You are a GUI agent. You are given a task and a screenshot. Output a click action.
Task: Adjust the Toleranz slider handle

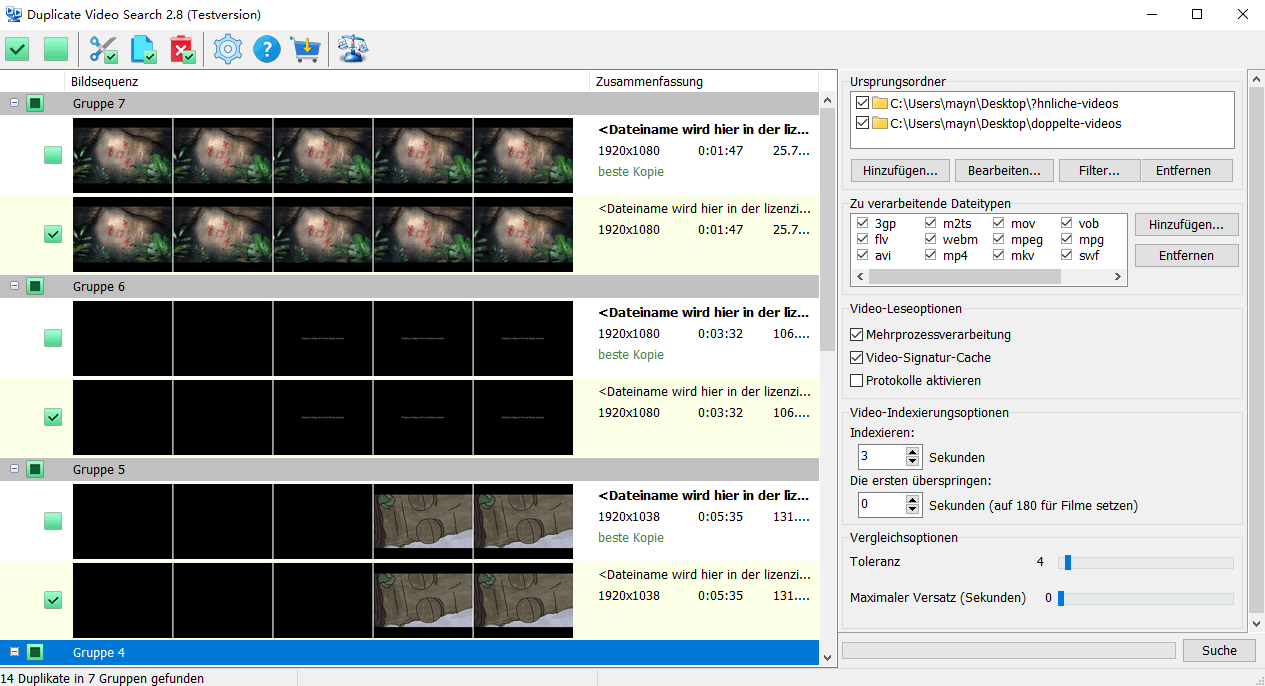tap(1068, 563)
